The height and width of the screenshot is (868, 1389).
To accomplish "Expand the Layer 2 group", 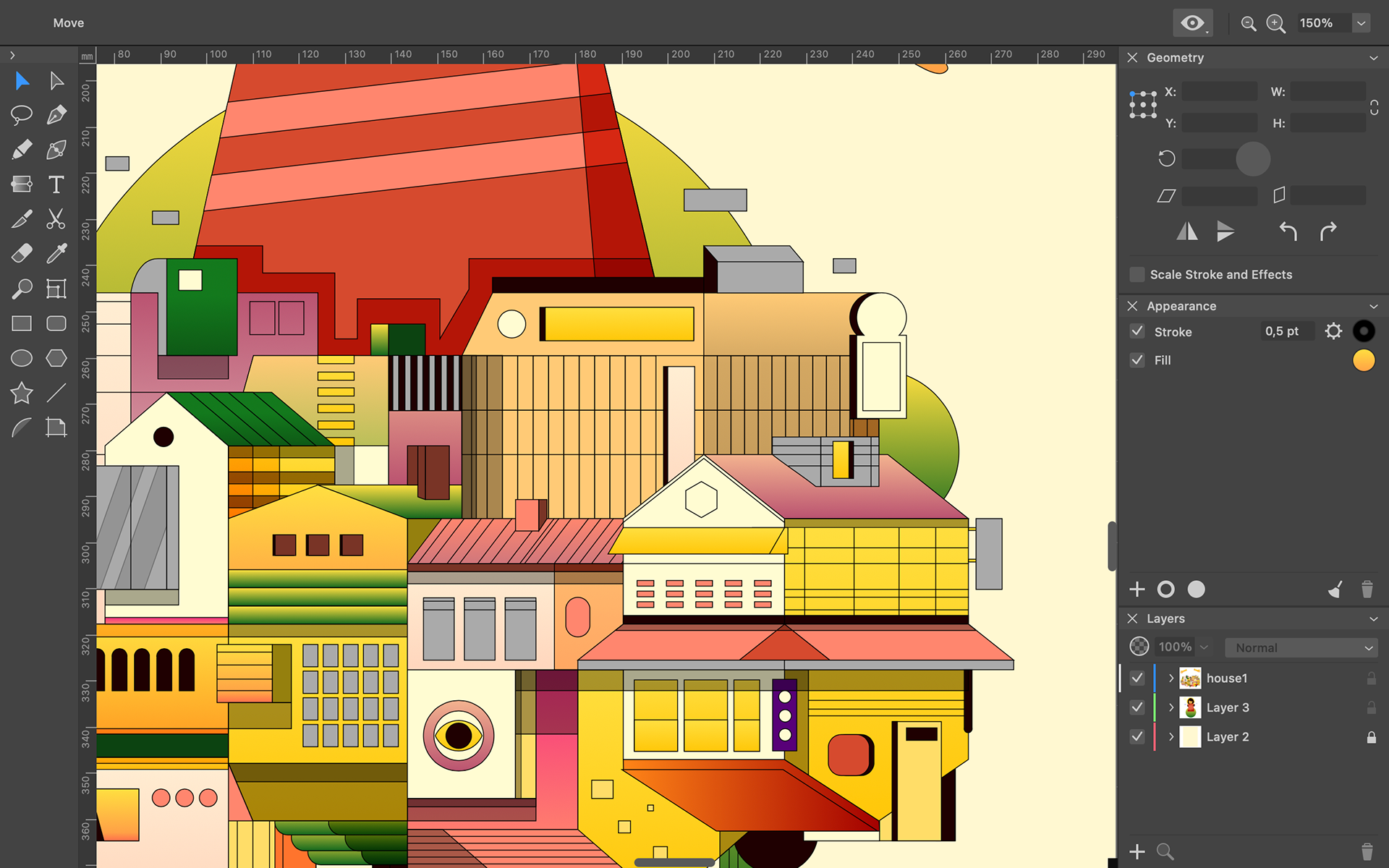I will [1171, 736].
